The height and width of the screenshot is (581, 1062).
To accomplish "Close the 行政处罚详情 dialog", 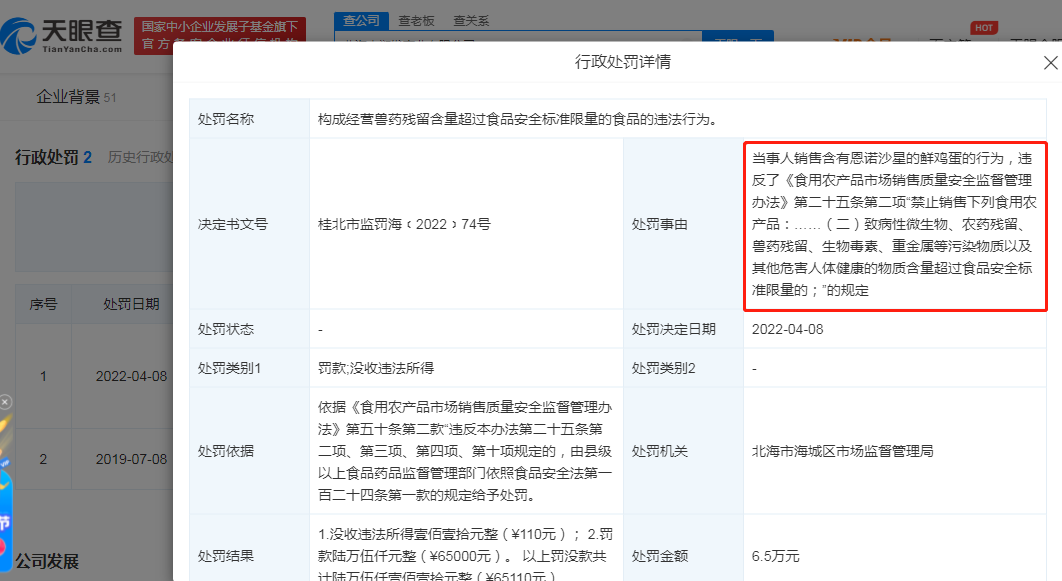I will [x=1050, y=63].
